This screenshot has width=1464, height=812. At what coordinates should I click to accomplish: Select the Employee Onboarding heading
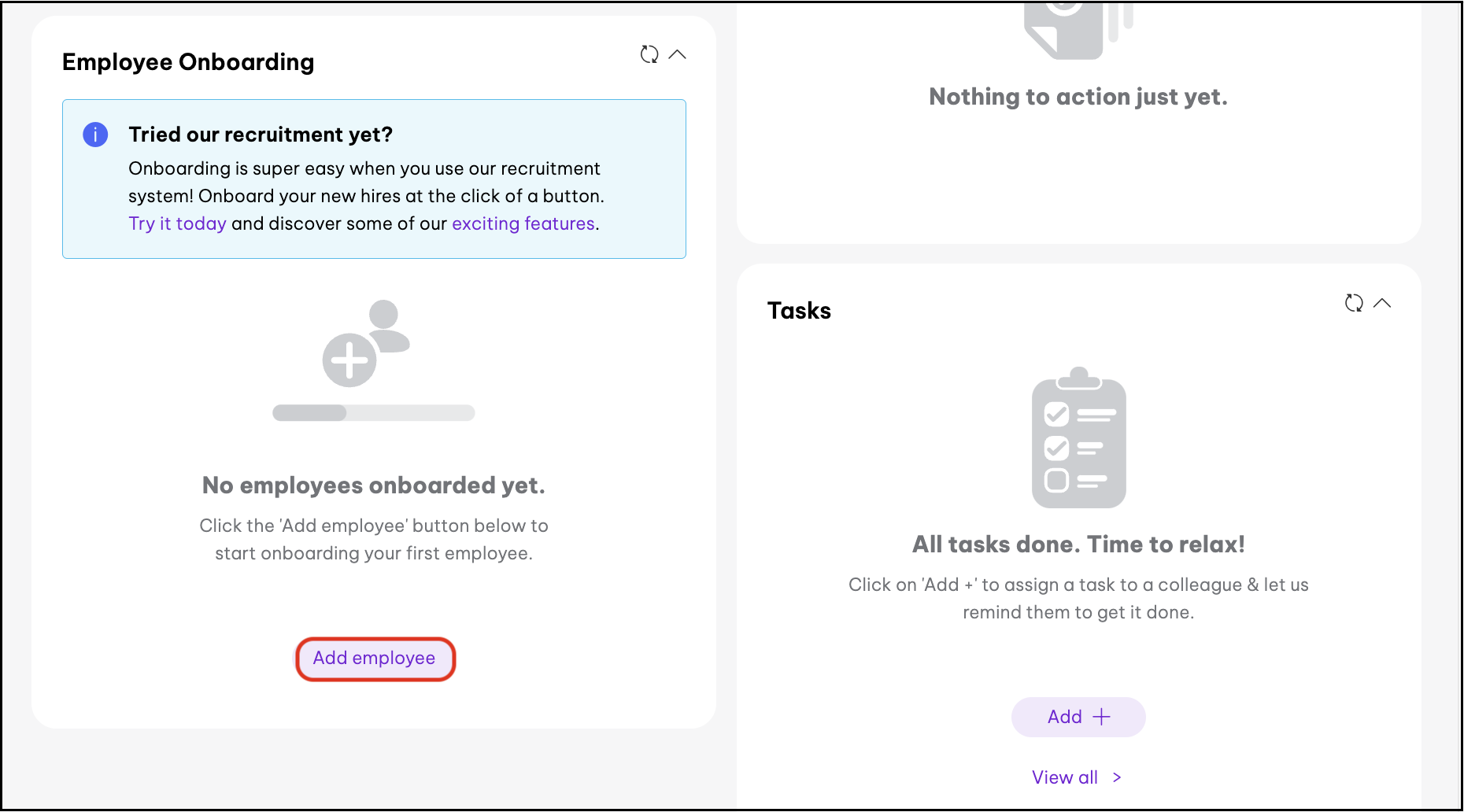click(188, 62)
